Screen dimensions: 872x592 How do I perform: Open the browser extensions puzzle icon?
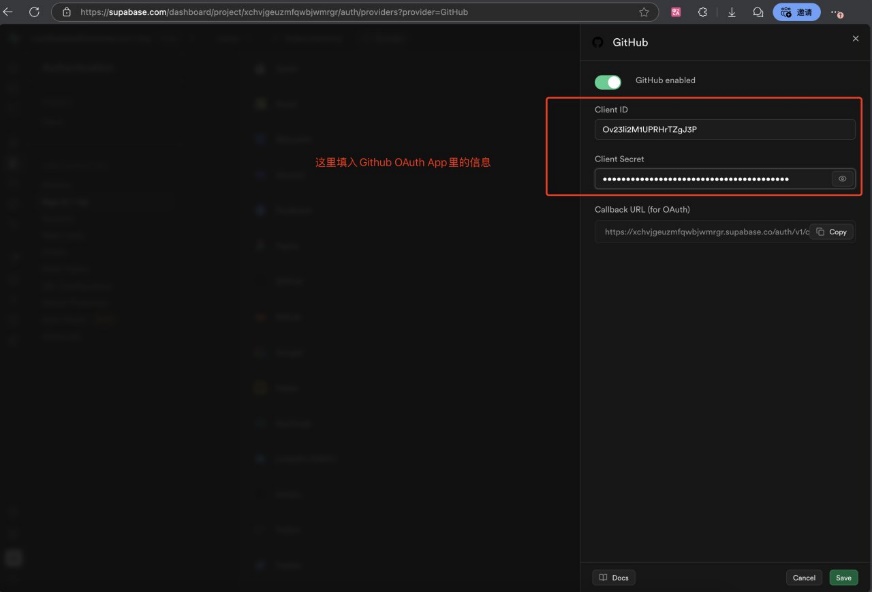(703, 12)
